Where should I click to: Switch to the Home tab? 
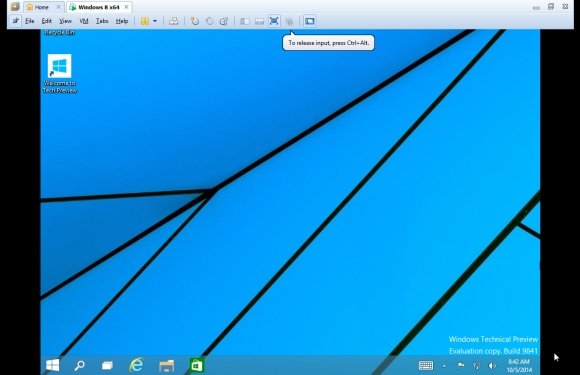coord(41,7)
